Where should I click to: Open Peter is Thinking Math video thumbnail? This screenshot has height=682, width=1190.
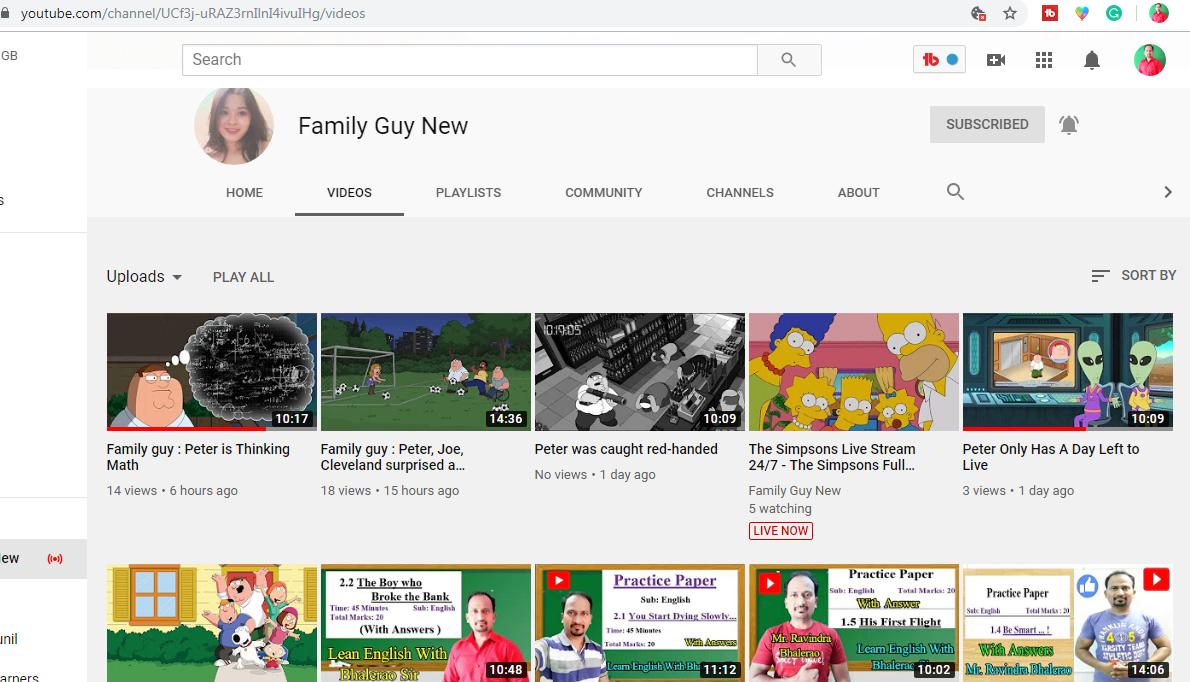pyautogui.click(x=212, y=372)
